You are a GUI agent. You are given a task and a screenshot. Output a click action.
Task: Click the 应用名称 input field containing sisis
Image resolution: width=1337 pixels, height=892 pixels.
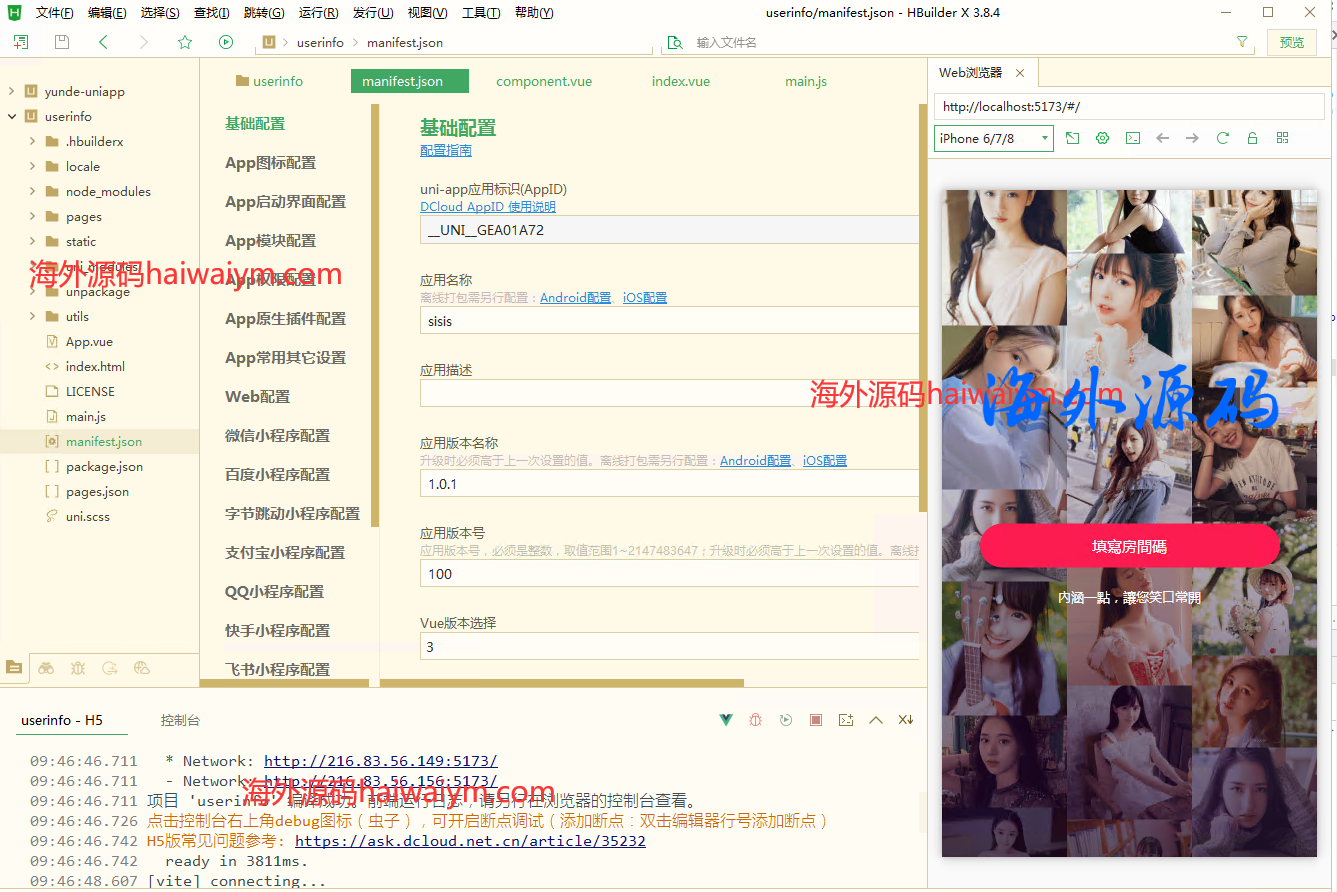[x=668, y=321]
